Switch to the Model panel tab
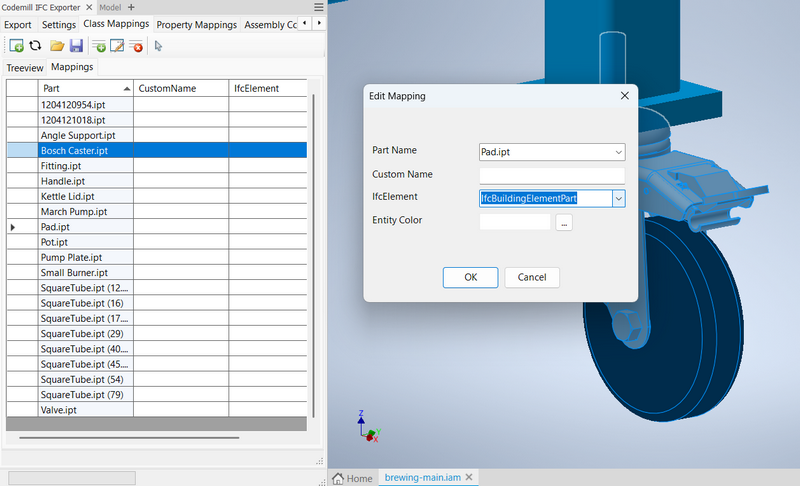The height and width of the screenshot is (486, 800). pos(110,7)
